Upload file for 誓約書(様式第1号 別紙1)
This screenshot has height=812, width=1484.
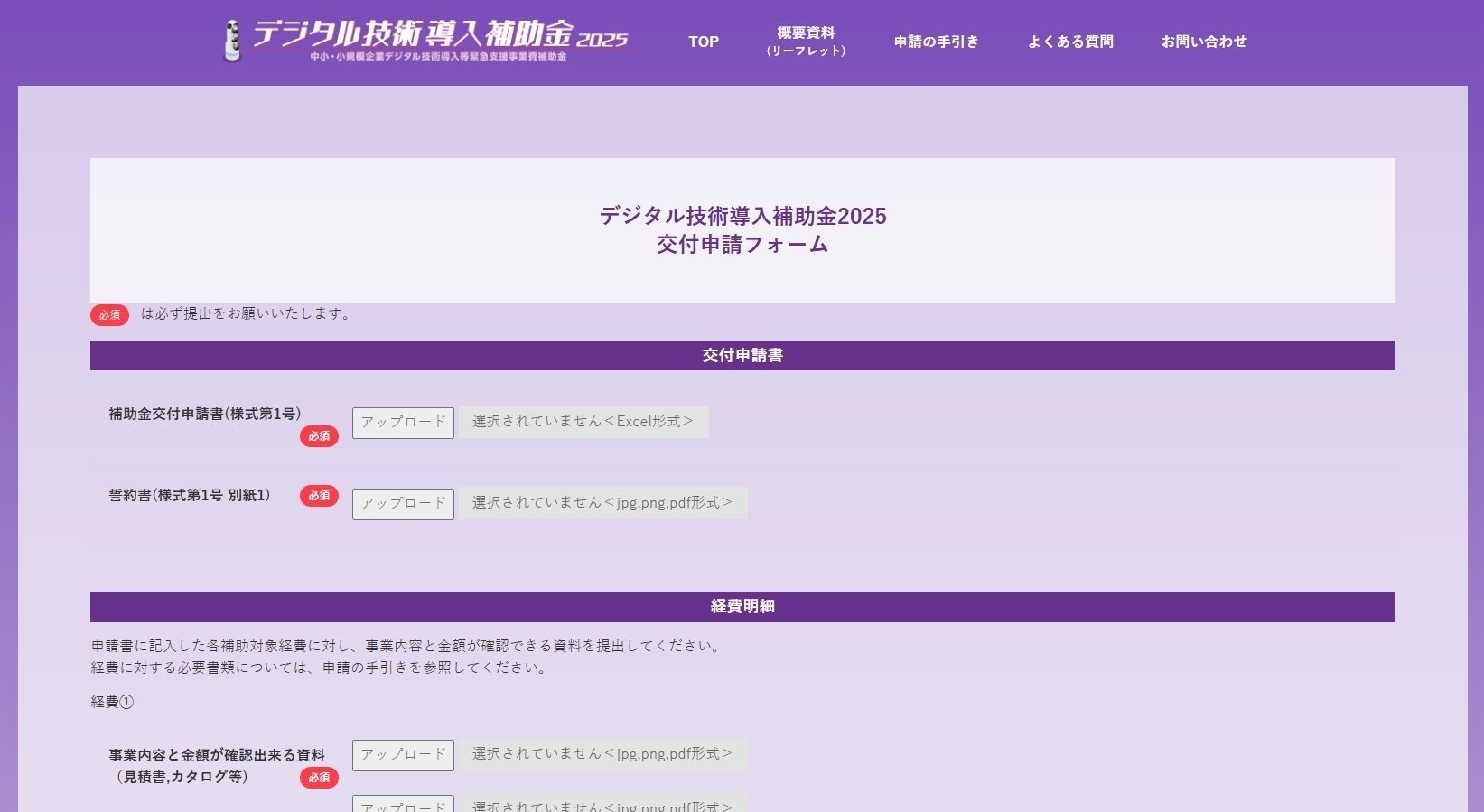403,504
